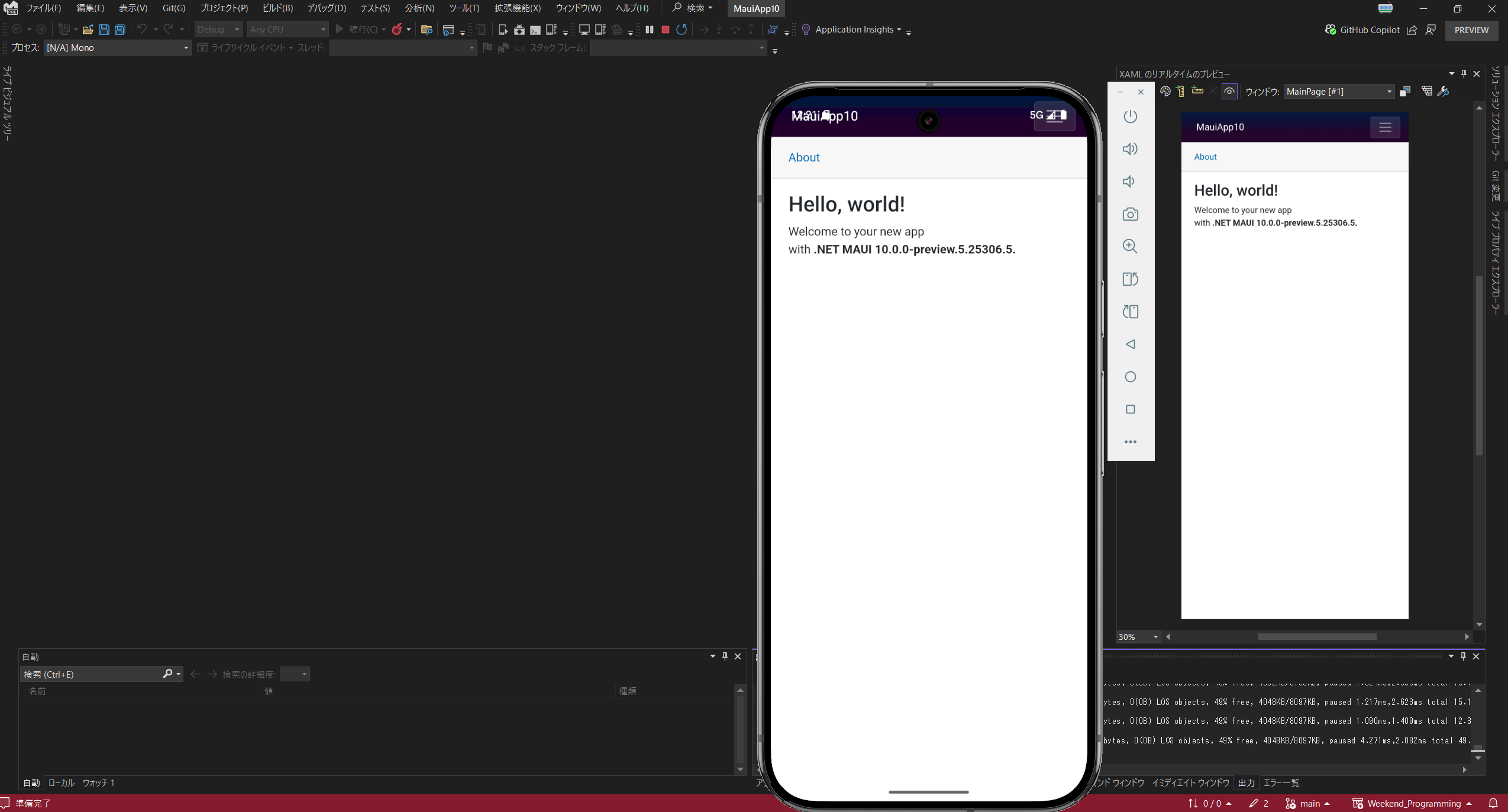Toggle the hamburger menu in XAML preview app
This screenshot has width=1508, height=812.
point(1385,127)
